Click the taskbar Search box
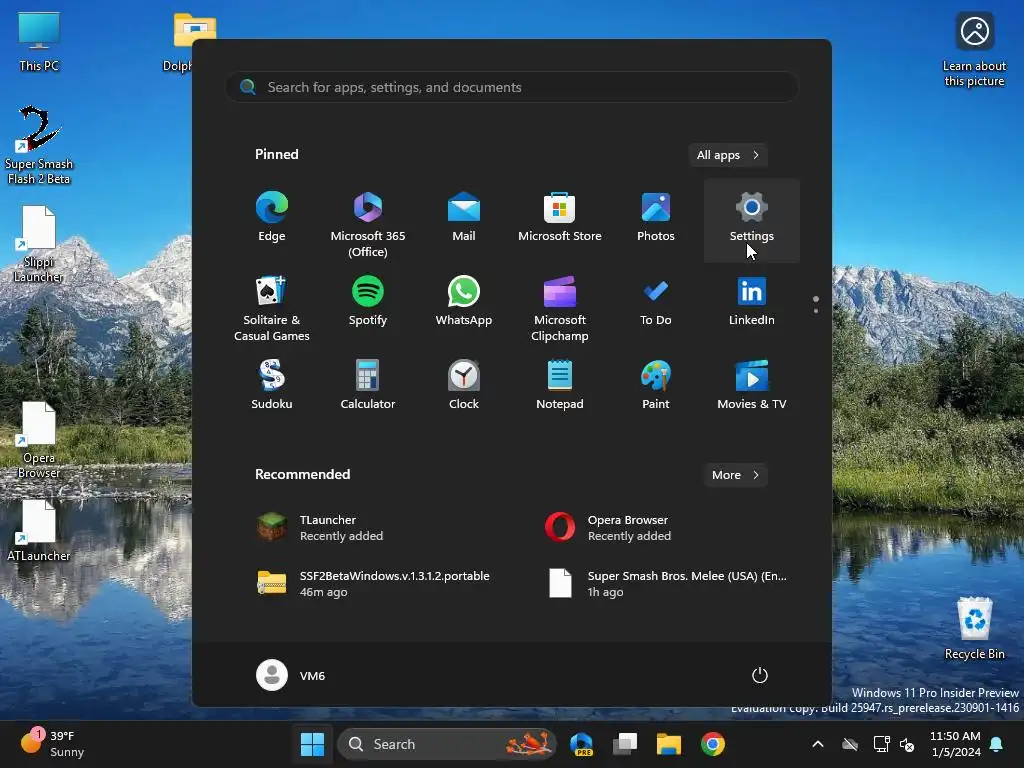 click(447, 744)
